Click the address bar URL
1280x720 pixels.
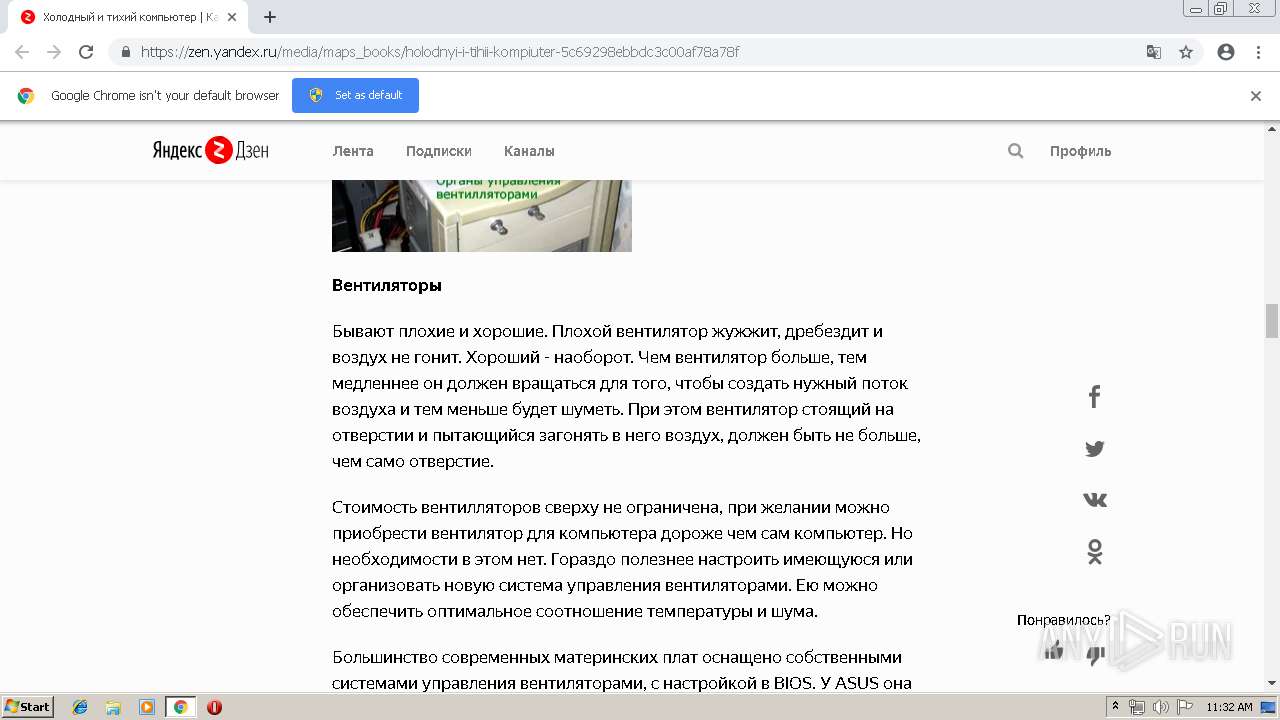click(x=440, y=52)
